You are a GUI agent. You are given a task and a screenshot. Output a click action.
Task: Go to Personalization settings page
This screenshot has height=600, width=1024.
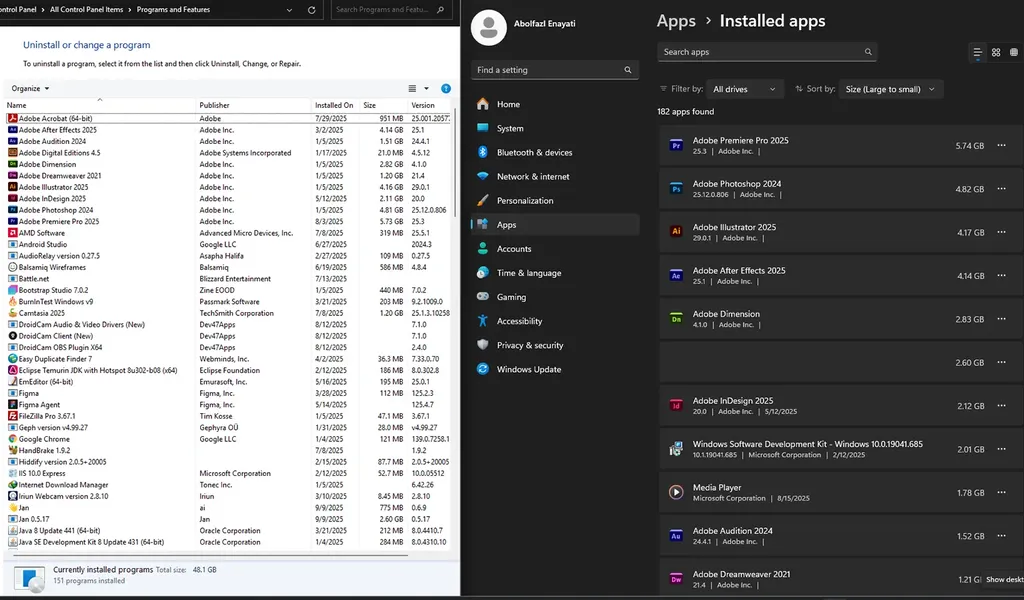[x=525, y=200]
